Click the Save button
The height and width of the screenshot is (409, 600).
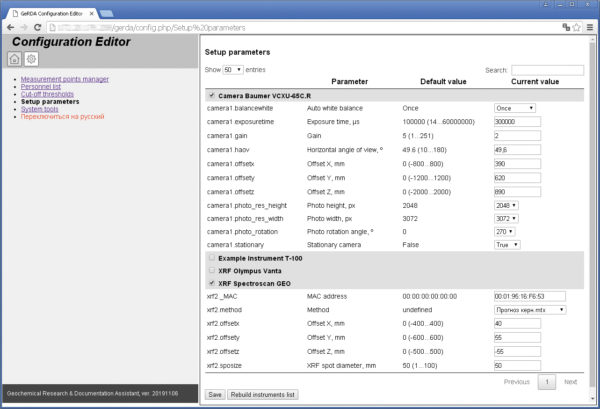click(x=215, y=394)
